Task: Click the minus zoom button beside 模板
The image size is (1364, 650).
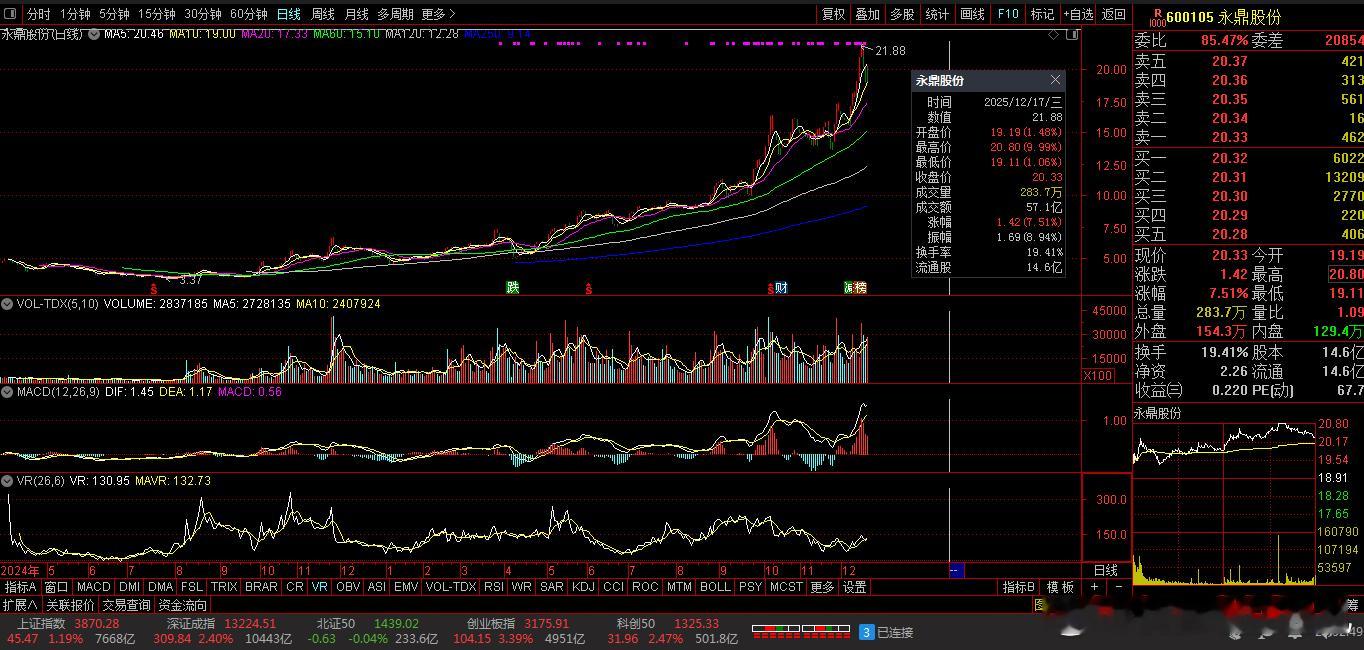Action: 1118,587
